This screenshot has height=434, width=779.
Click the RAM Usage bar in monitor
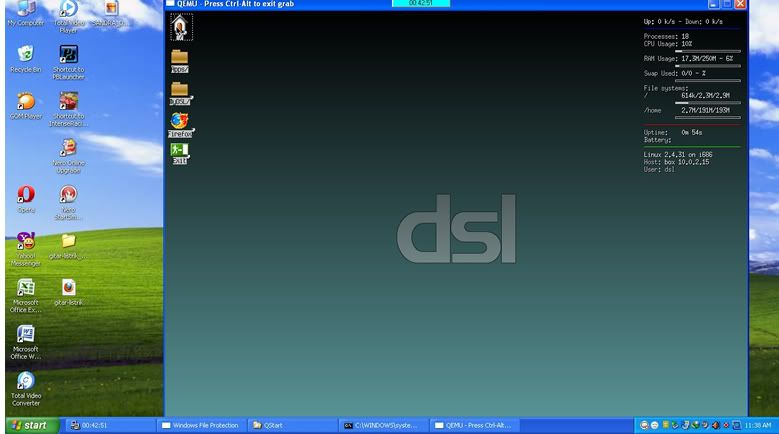tap(707, 66)
